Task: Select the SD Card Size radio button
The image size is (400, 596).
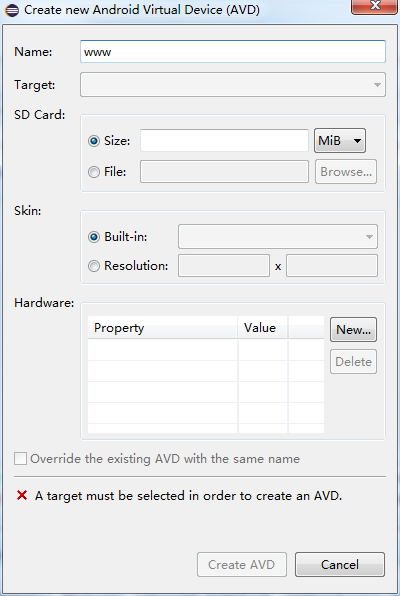Action: coord(94,141)
